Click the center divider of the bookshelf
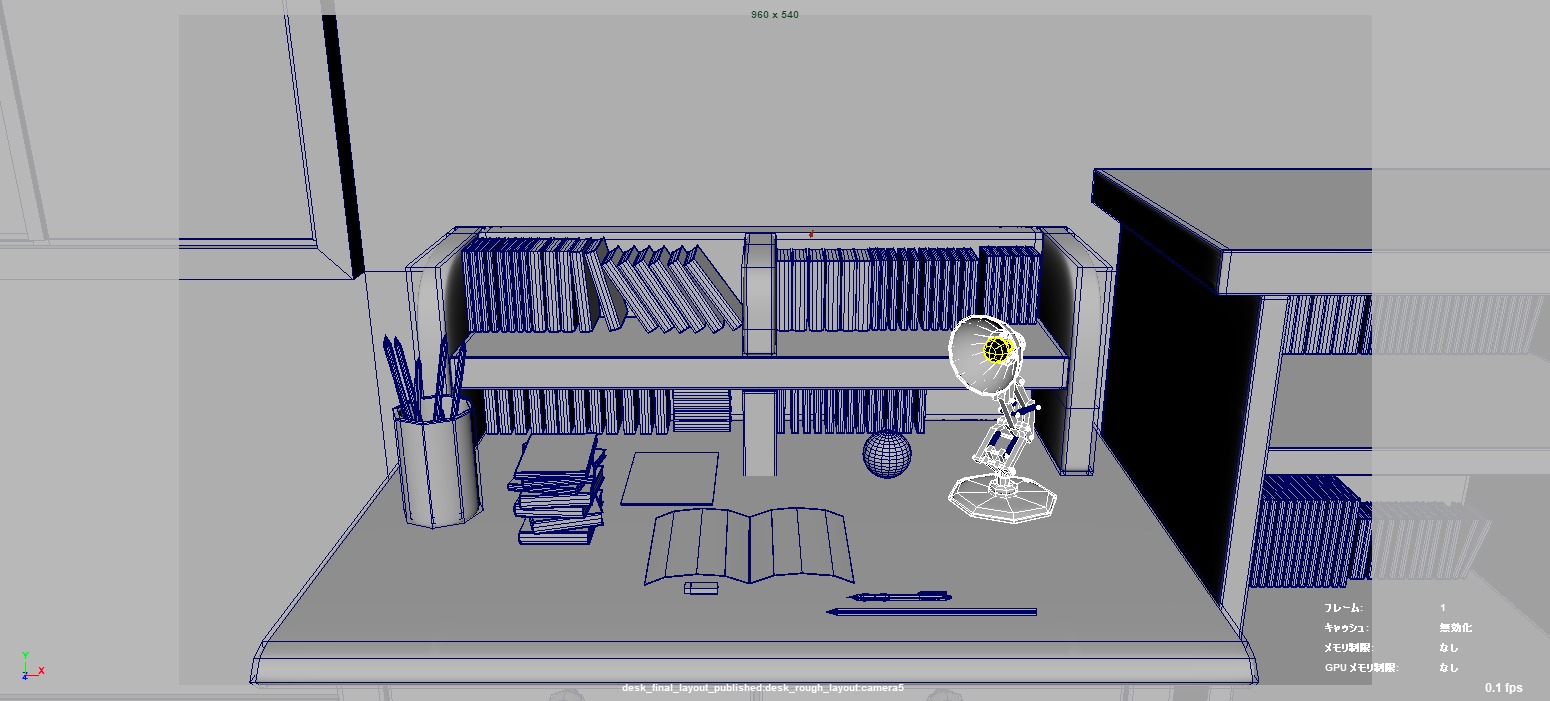Image resolution: width=1550 pixels, height=701 pixels. point(759,295)
